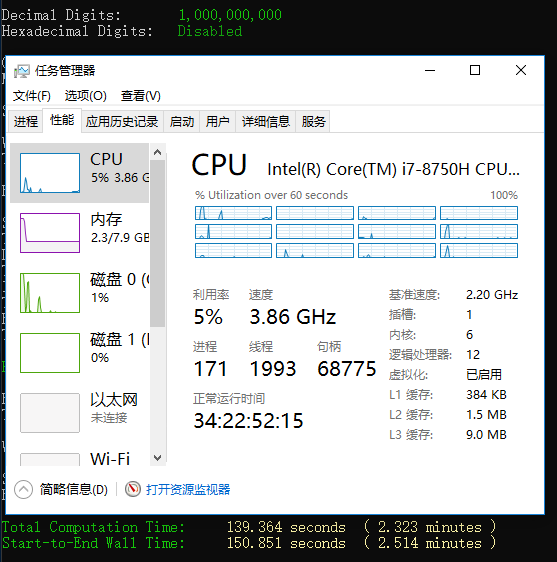This screenshot has width=557, height=562.
Task: Select the CPU item in the sidebar
Action: tap(80, 173)
